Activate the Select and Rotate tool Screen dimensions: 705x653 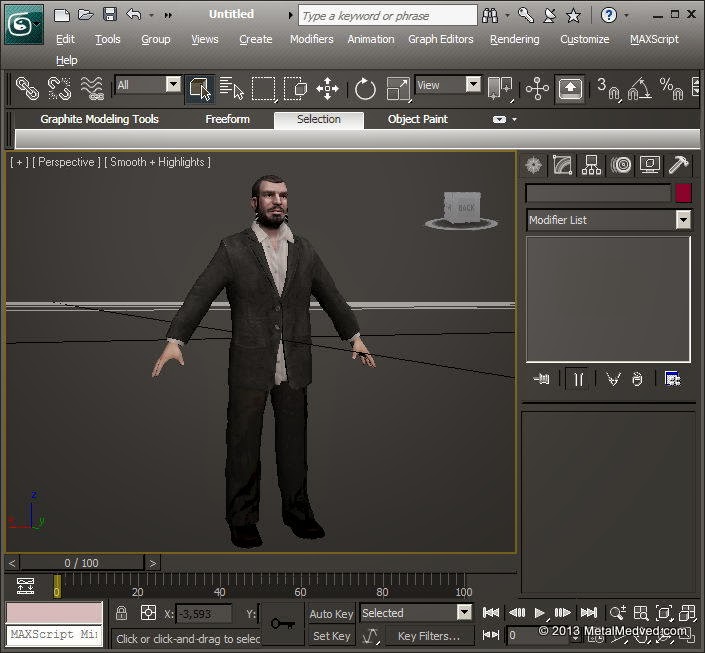click(365, 89)
